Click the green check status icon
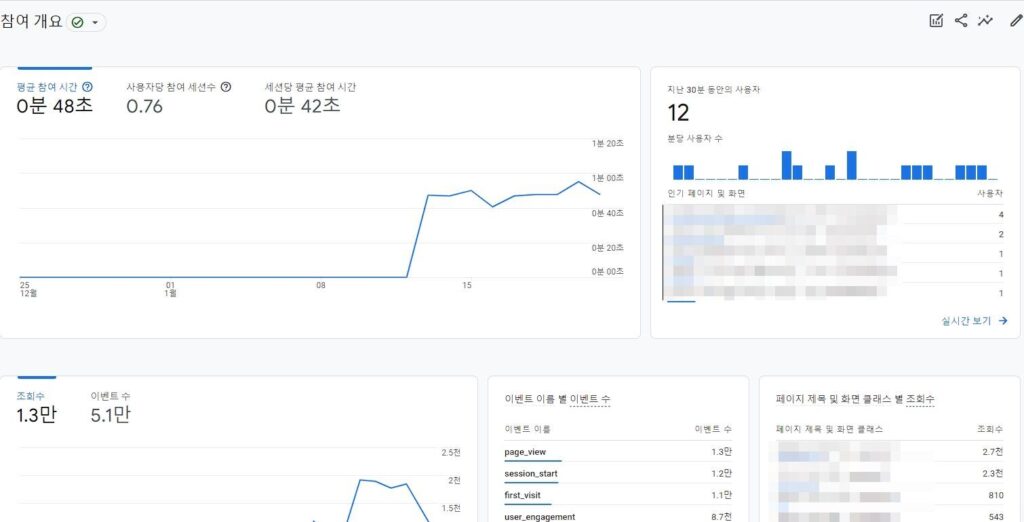The image size is (1024, 522). [x=78, y=23]
